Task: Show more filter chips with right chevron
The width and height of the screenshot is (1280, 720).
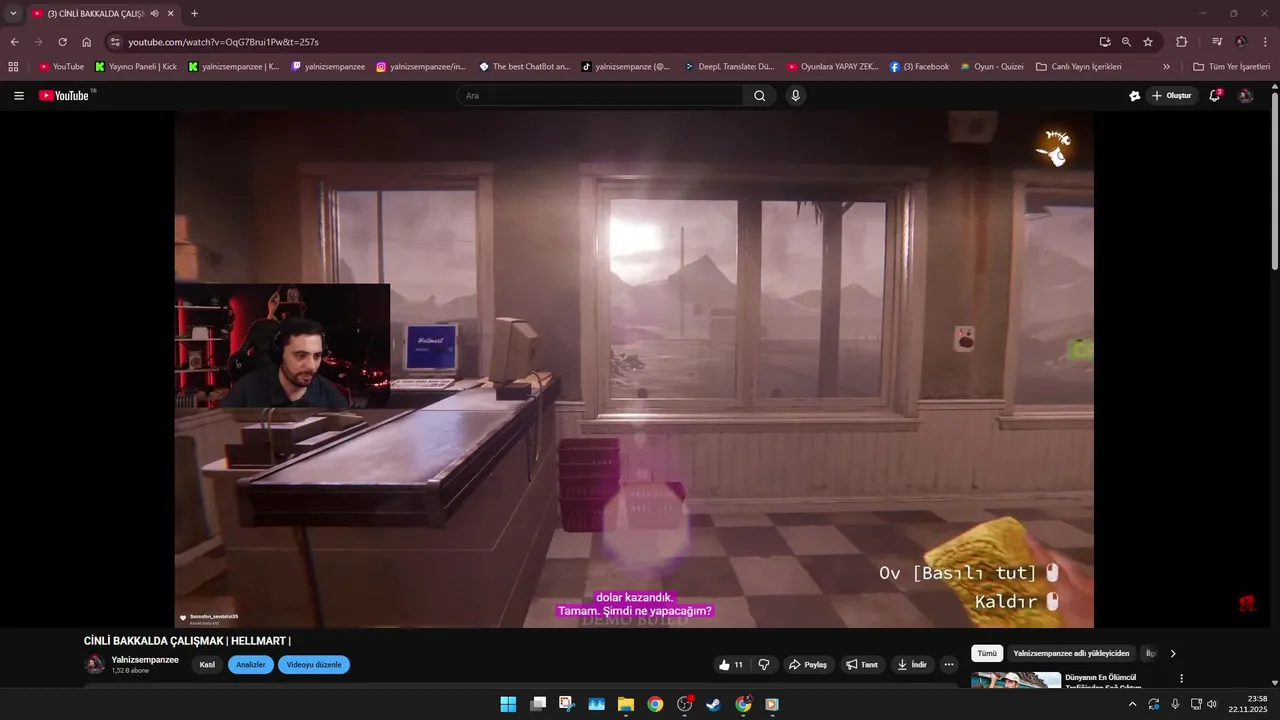Action: click(x=1173, y=654)
